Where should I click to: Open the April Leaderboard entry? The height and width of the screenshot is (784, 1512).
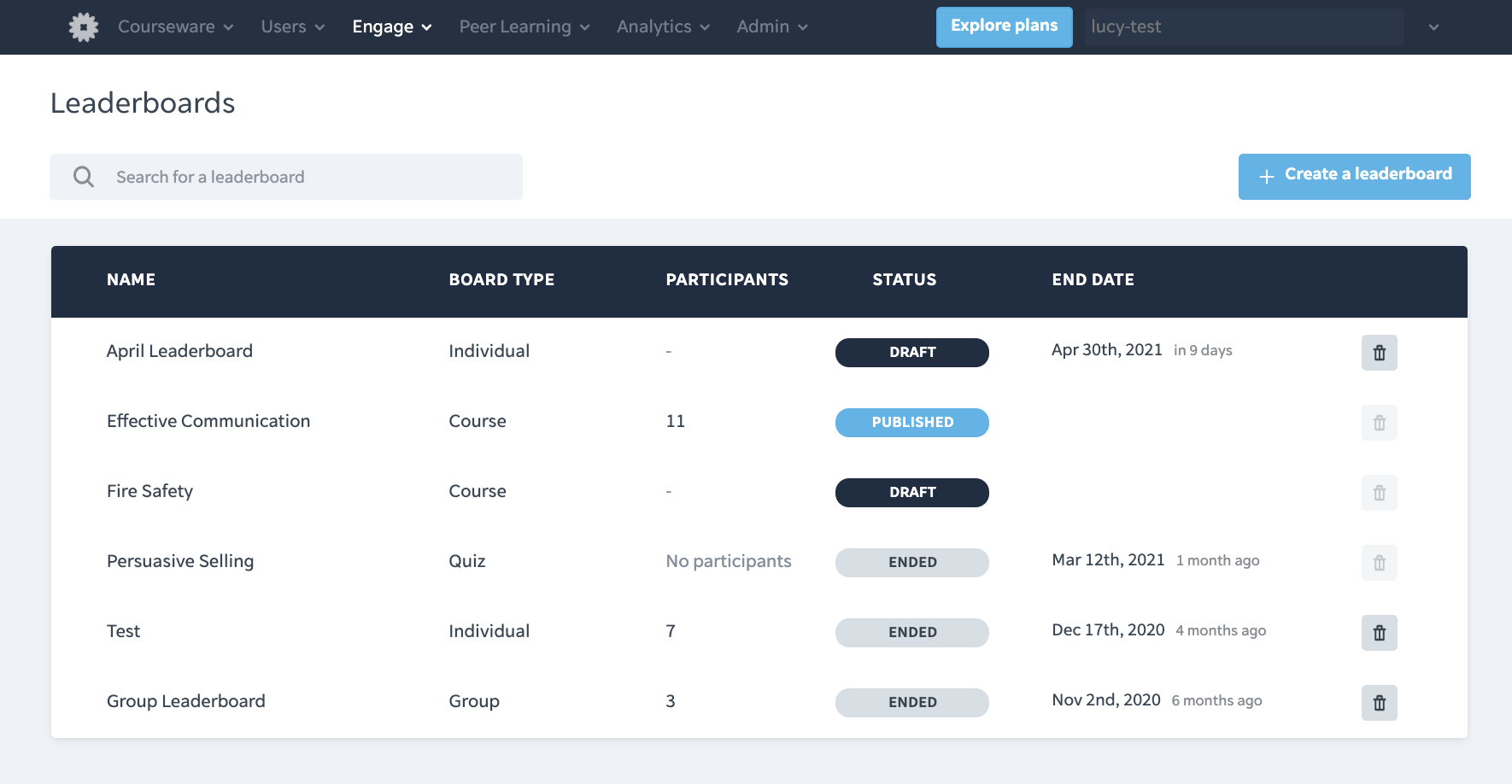[179, 351]
